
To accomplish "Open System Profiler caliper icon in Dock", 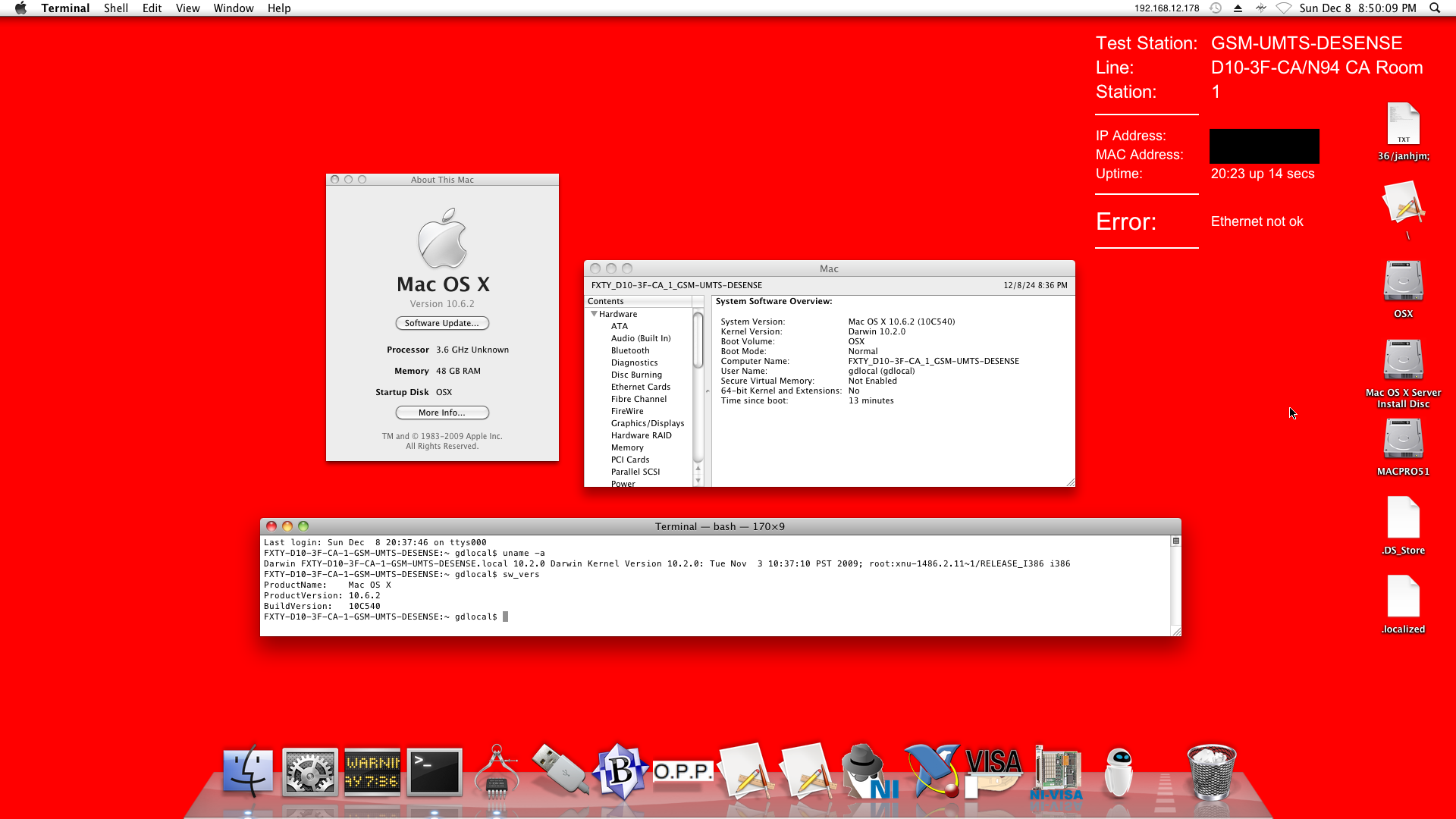I will (497, 771).
